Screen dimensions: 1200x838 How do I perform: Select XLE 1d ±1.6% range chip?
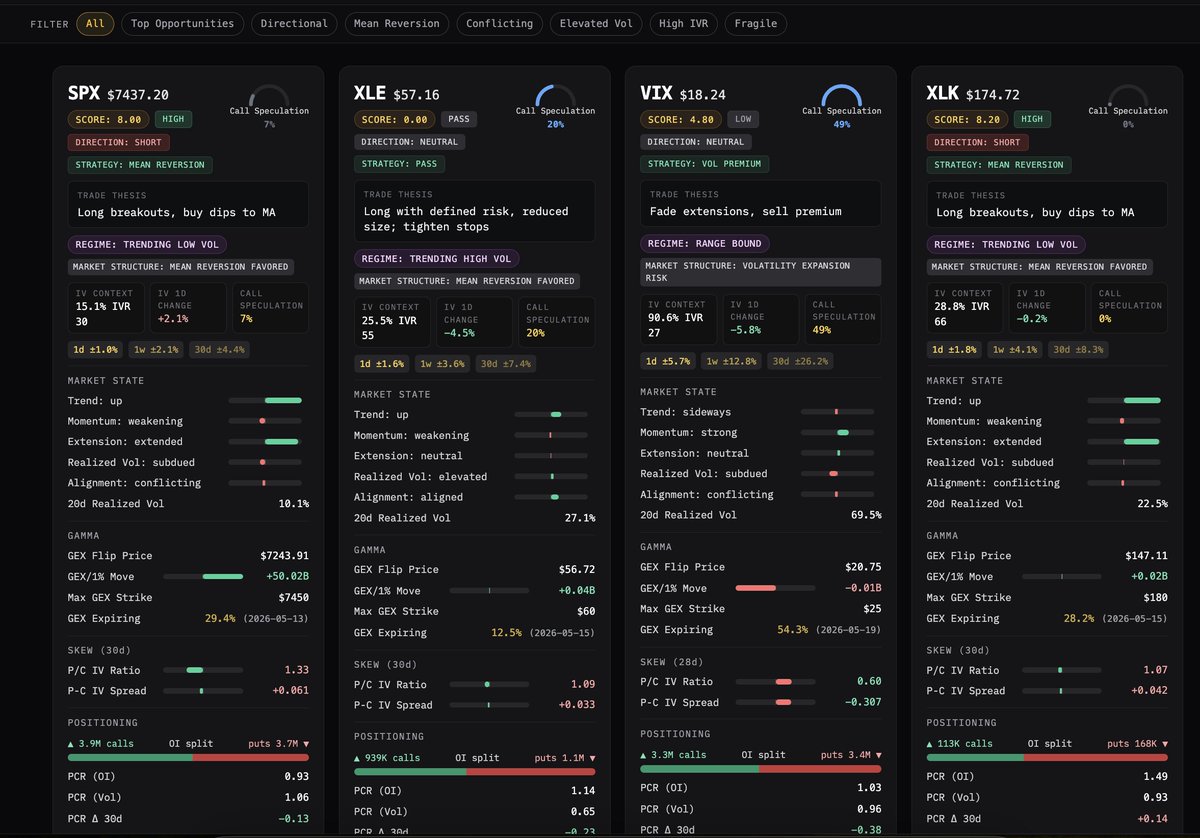[x=382, y=363]
